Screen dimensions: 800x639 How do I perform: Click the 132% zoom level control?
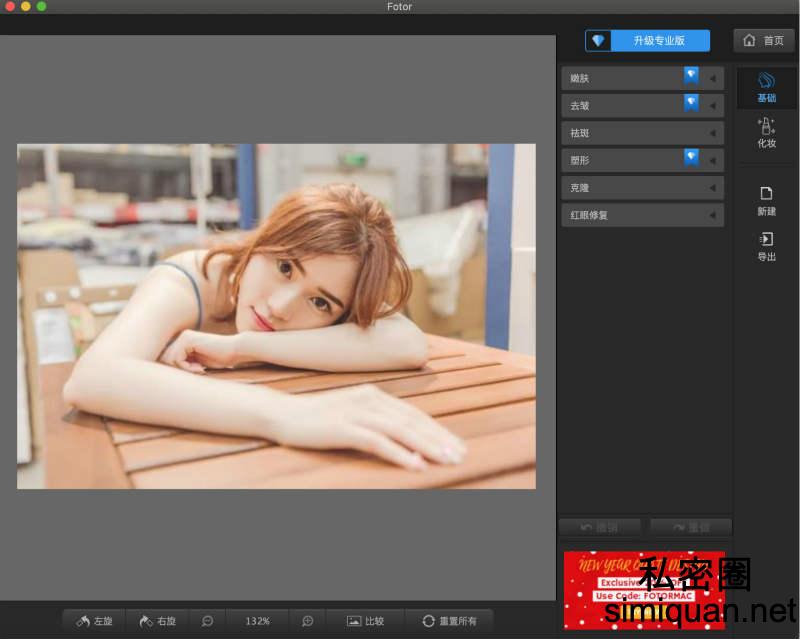(257, 621)
